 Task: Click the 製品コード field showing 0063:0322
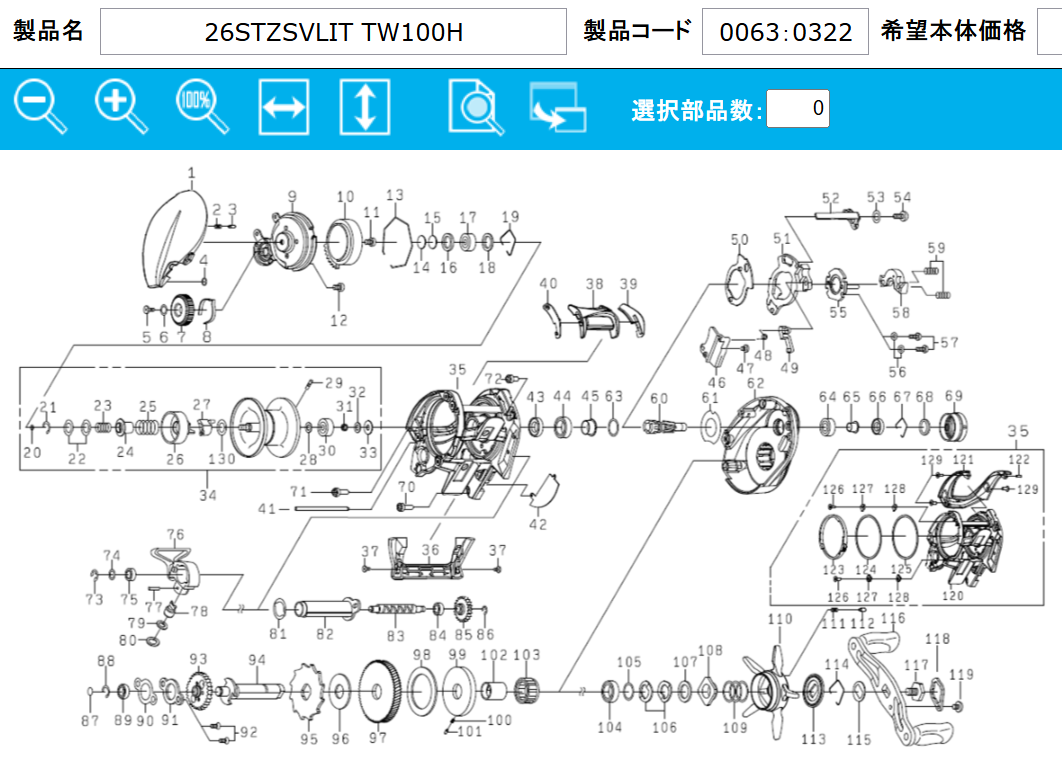pyautogui.click(x=785, y=33)
